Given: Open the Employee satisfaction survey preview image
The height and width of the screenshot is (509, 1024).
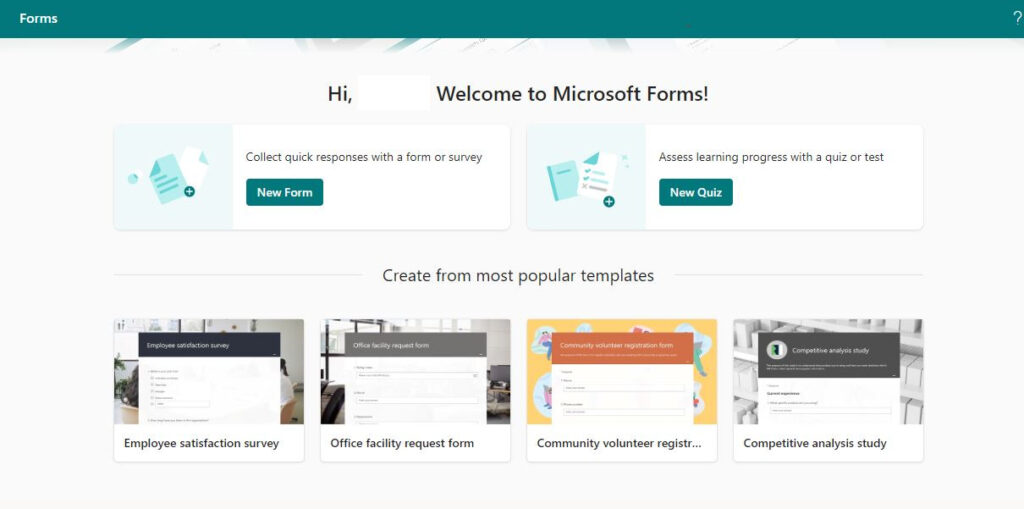Looking at the screenshot, I should point(209,371).
